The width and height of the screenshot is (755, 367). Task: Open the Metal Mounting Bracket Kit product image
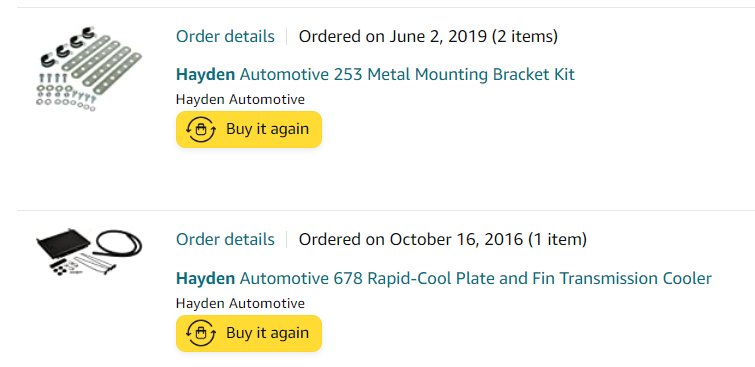coord(89,69)
